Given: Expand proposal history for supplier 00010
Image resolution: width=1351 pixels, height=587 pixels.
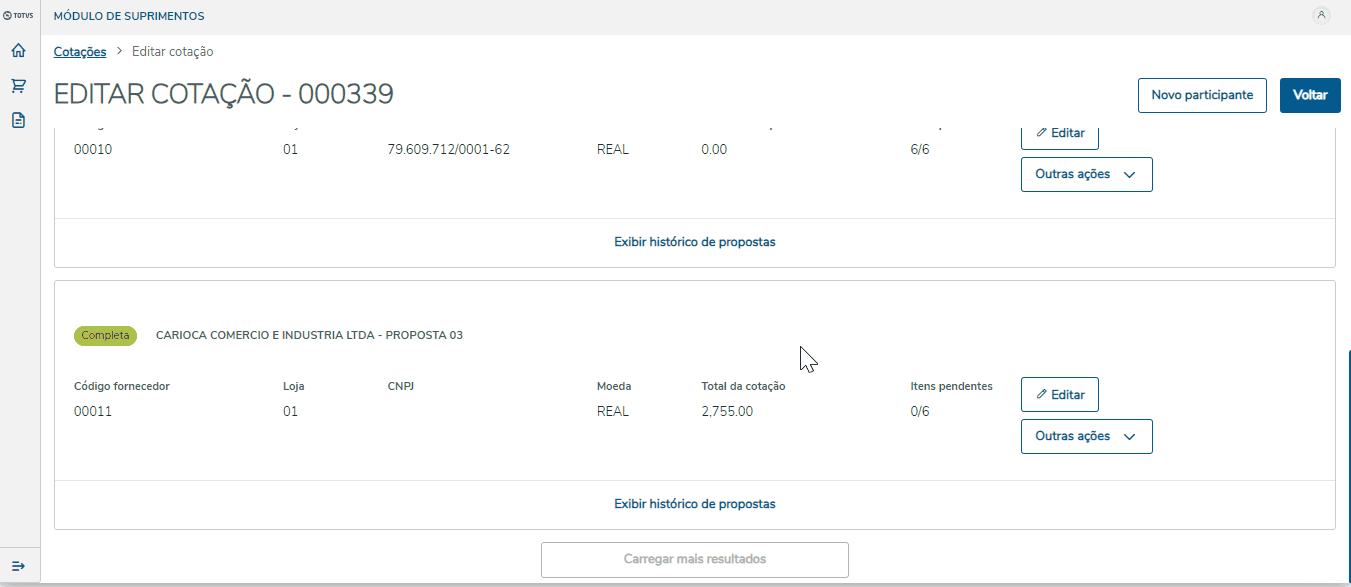Looking at the screenshot, I should 694,242.
